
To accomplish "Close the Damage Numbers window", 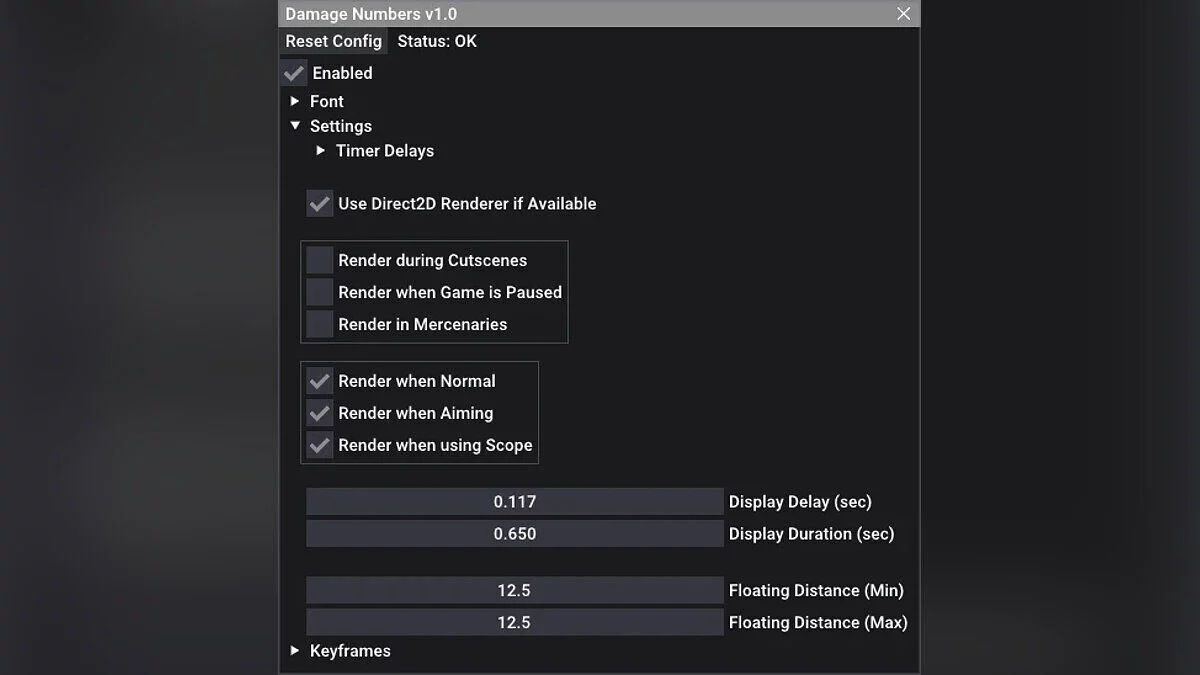I will tap(903, 14).
